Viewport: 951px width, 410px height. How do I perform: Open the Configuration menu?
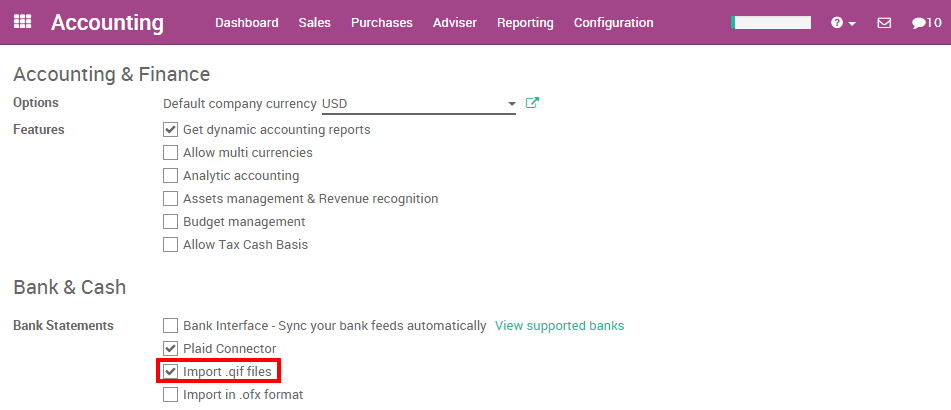point(613,22)
